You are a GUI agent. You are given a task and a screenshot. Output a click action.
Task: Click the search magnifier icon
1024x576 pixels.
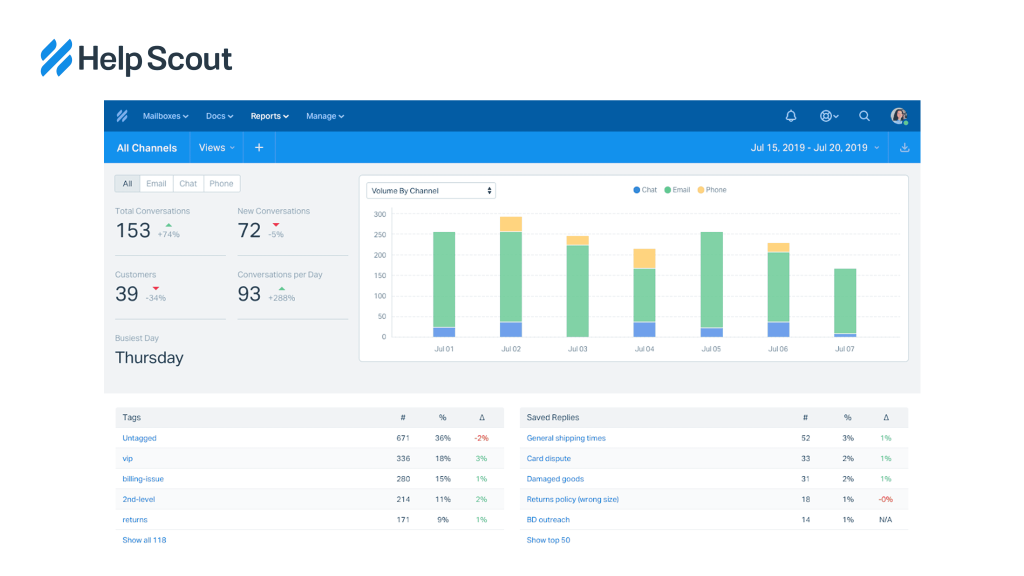(x=865, y=116)
